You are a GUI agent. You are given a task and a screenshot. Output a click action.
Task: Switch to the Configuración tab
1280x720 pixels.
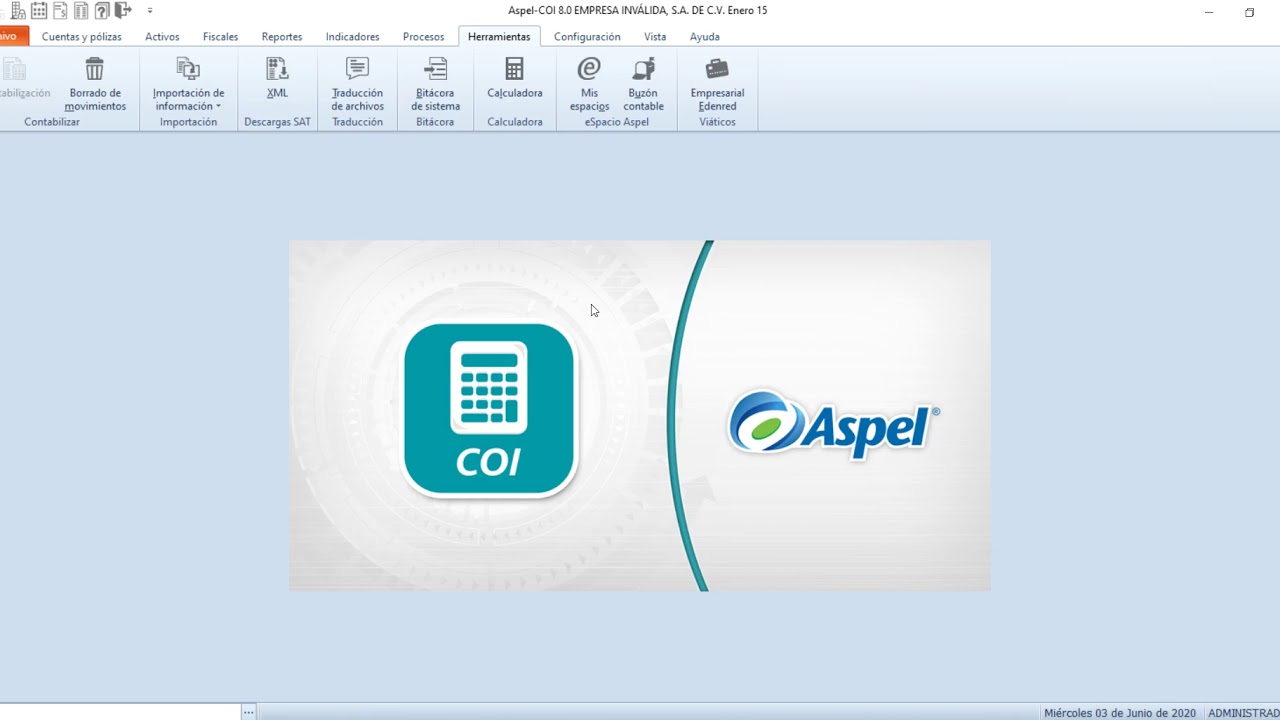[587, 36]
